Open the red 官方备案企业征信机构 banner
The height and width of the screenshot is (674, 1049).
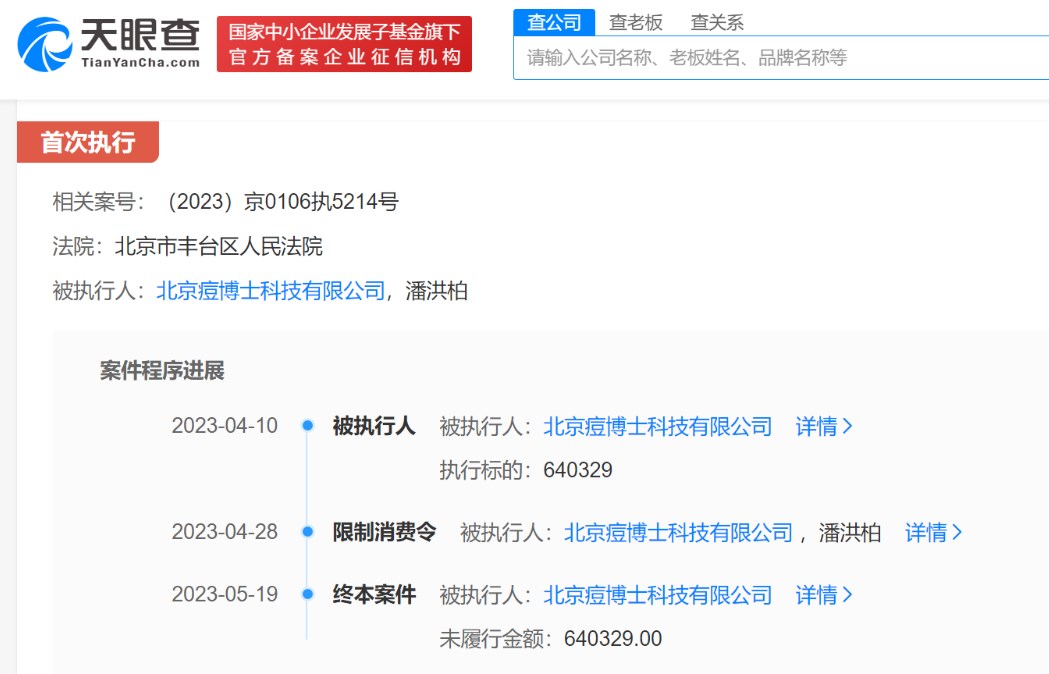(345, 44)
